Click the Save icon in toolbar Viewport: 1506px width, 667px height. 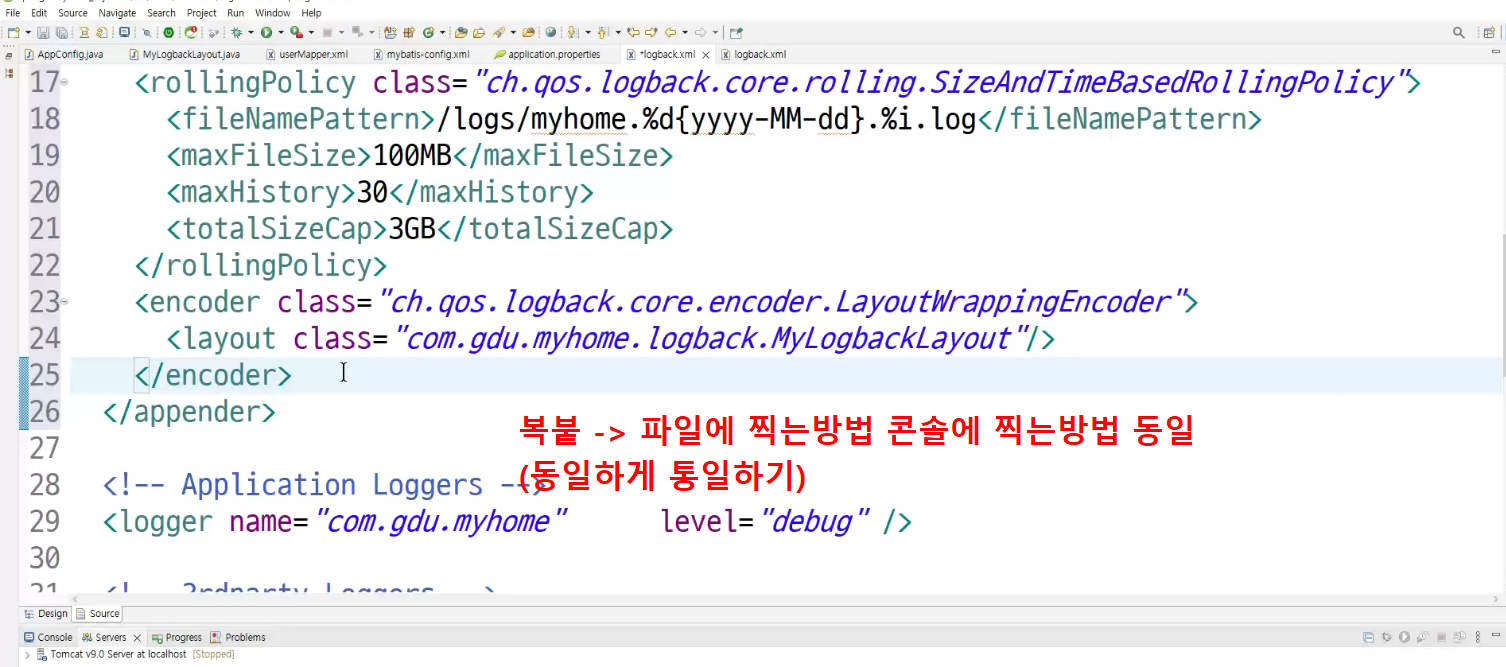[x=43, y=32]
